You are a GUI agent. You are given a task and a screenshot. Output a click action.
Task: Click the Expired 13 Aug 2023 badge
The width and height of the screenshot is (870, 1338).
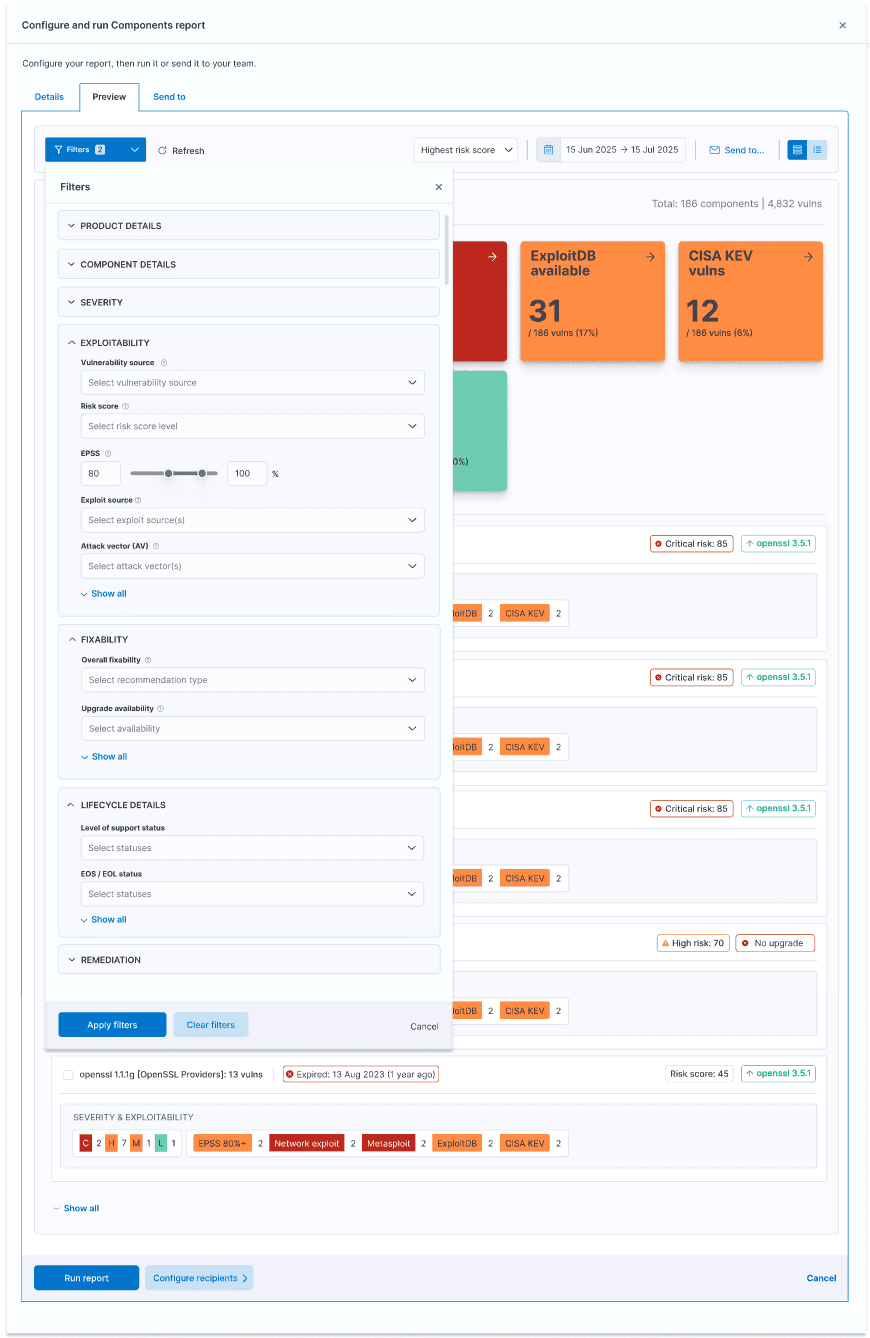tap(360, 1074)
